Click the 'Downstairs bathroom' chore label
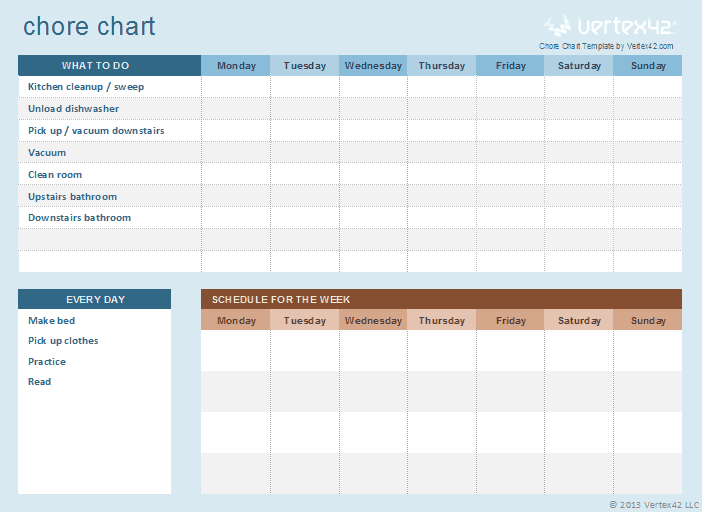The height and width of the screenshot is (512, 702). [x=79, y=218]
